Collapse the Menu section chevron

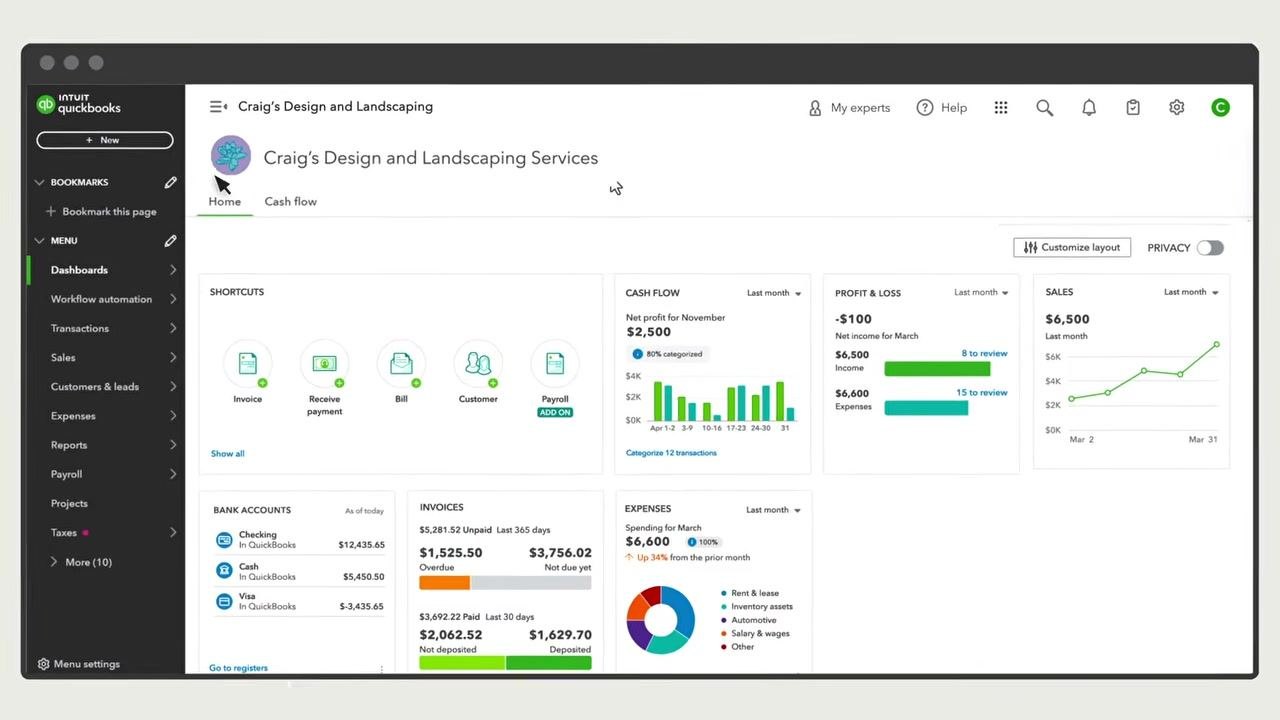tap(40, 241)
